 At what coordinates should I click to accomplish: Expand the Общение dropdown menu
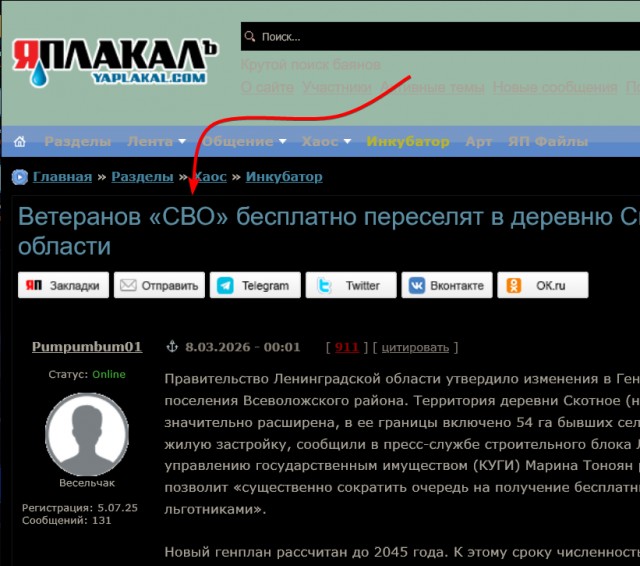[x=244, y=142]
